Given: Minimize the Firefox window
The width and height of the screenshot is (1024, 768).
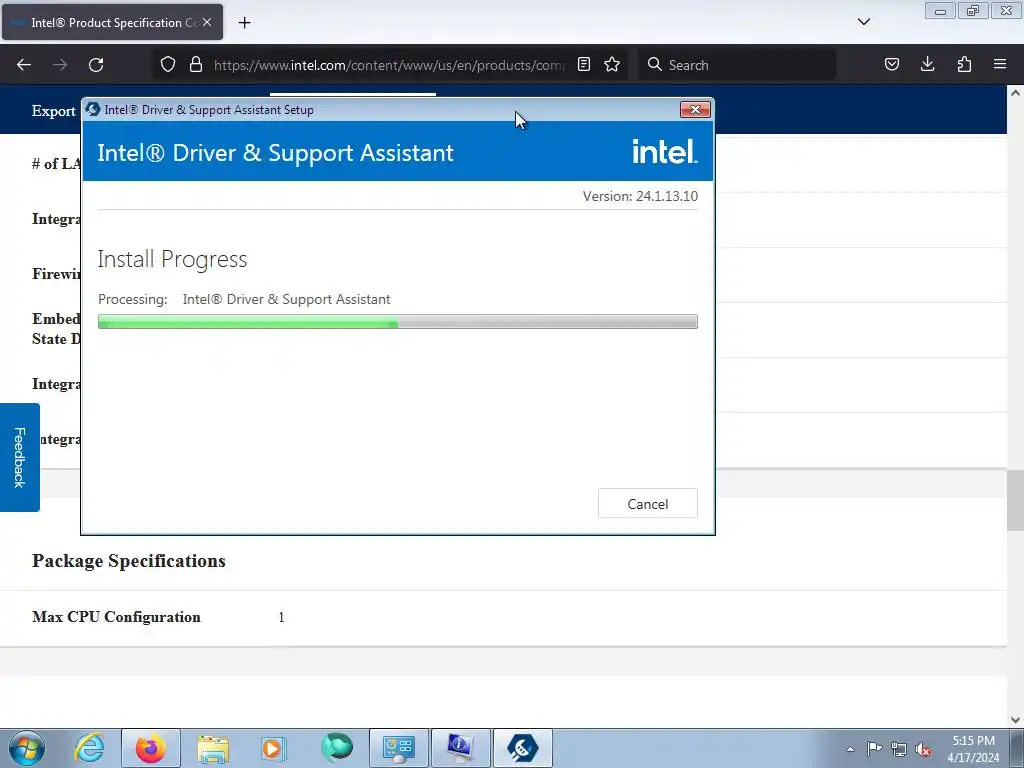Looking at the screenshot, I should coord(940,11).
